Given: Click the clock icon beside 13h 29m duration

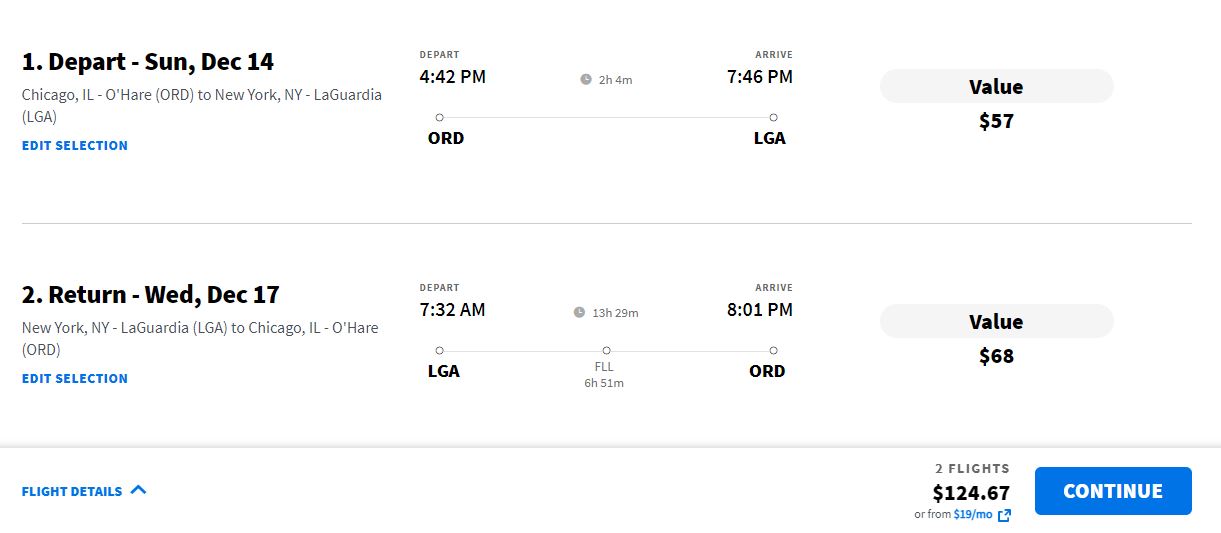Looking at the screenshot, I should tap(579, 312).
